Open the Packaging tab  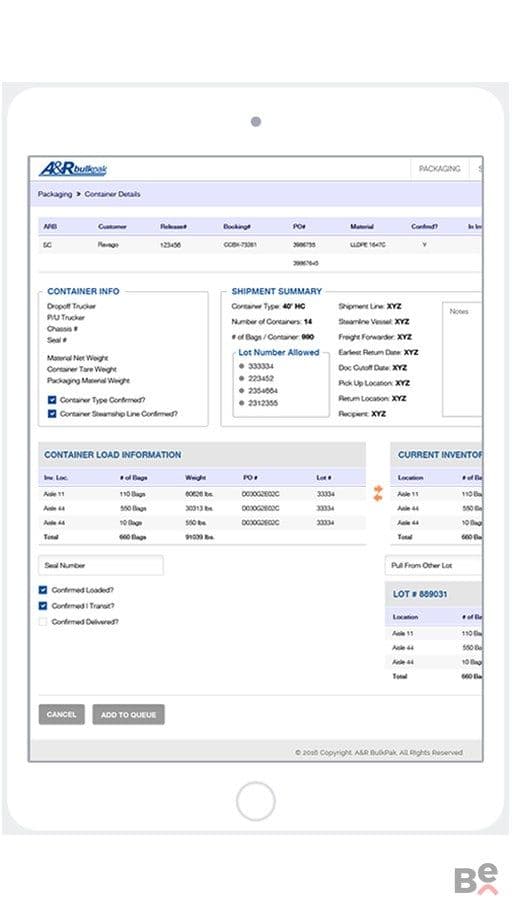tap(440, 169)
